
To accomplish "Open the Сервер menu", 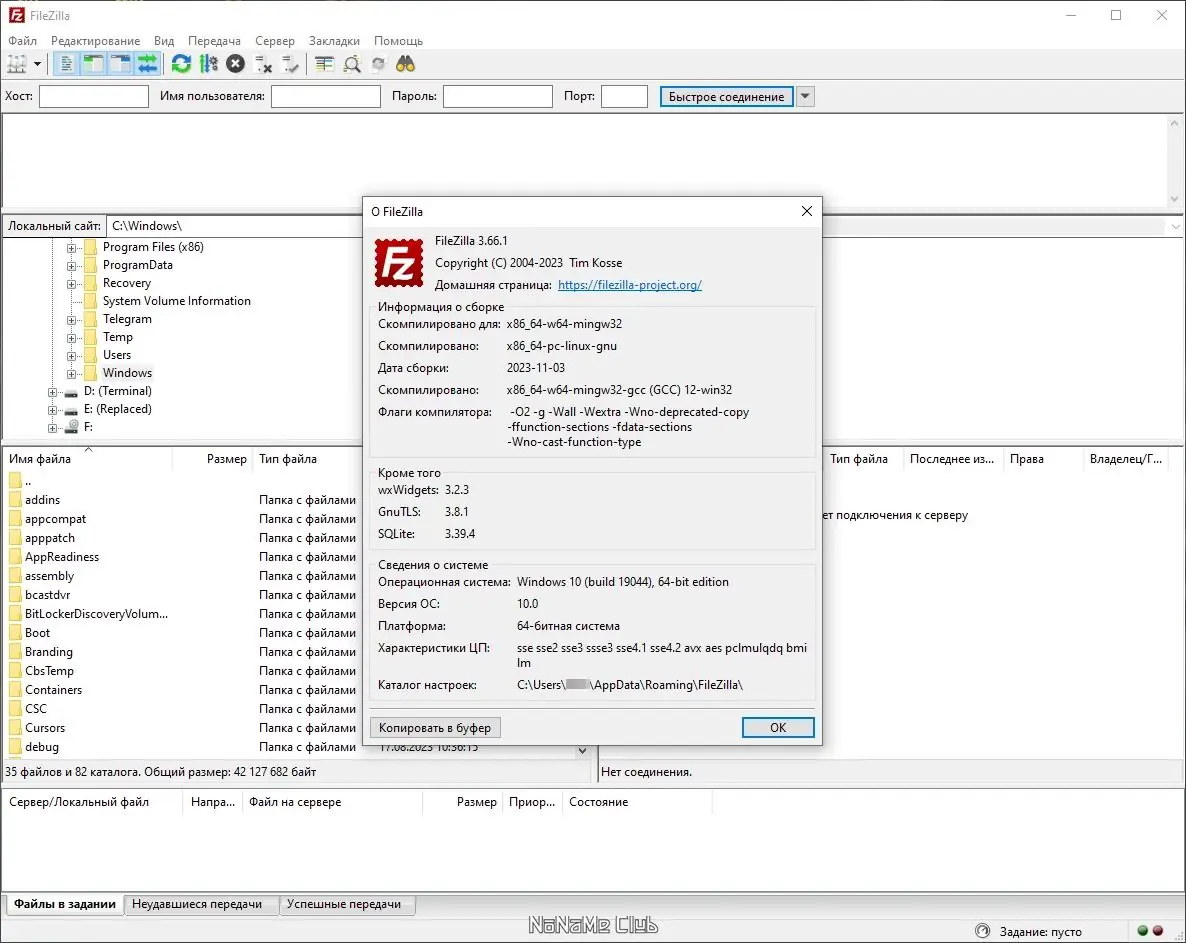I will 275,41.
